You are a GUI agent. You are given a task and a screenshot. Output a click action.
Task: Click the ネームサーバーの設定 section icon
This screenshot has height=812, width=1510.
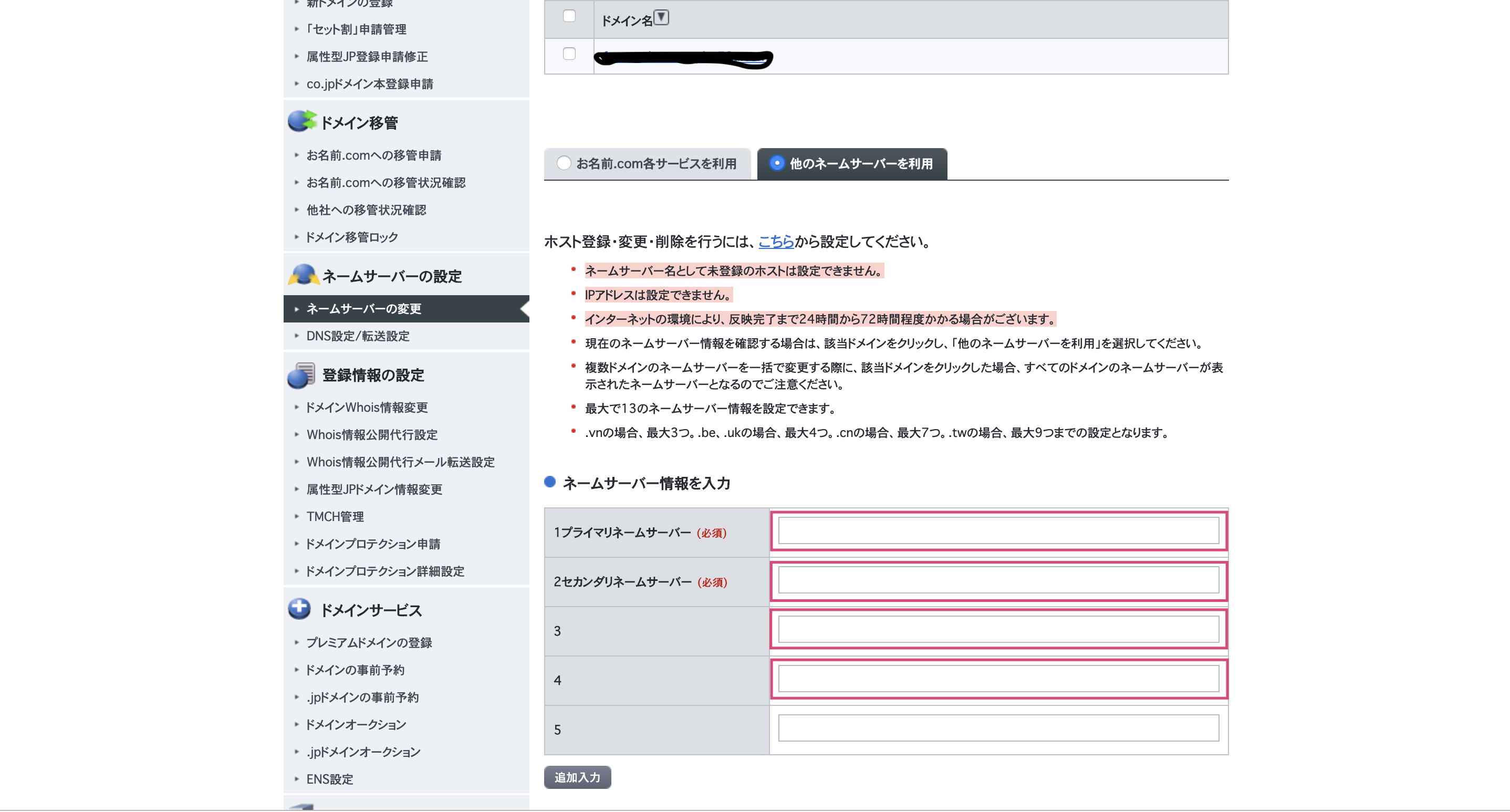click(304, 275)
